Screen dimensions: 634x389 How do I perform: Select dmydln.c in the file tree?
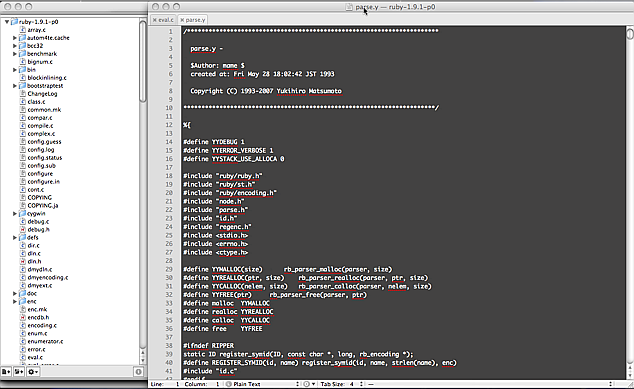pos(40,269)
